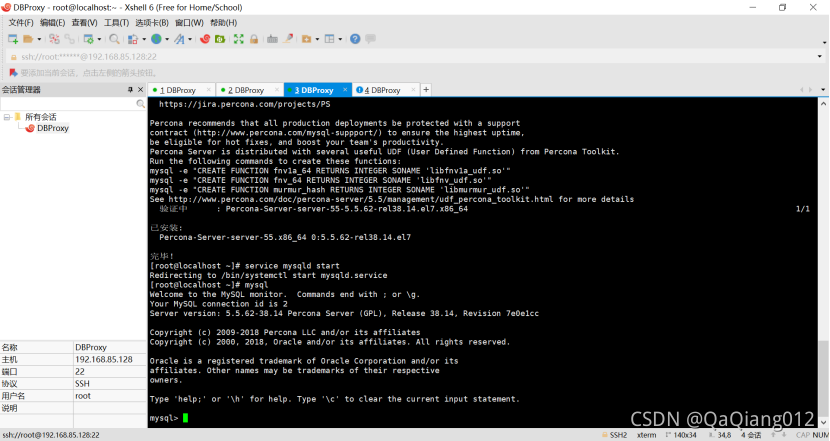This screenshot has height=441, width=830.
Task: Launch Xftp with the red swirl icon
Action: tap(205, 39)
